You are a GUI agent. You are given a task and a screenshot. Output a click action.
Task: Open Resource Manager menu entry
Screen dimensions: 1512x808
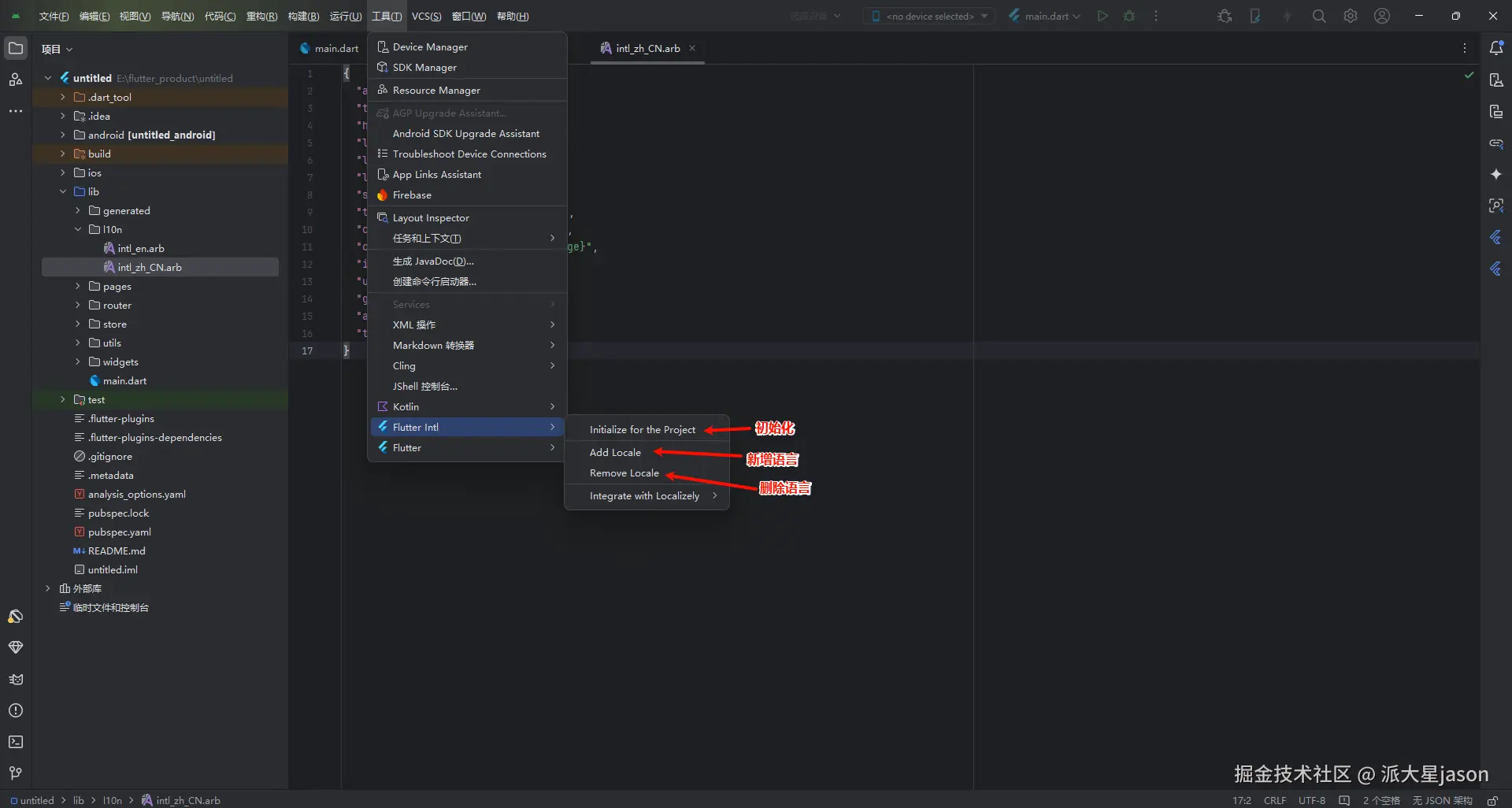[467, 90]
